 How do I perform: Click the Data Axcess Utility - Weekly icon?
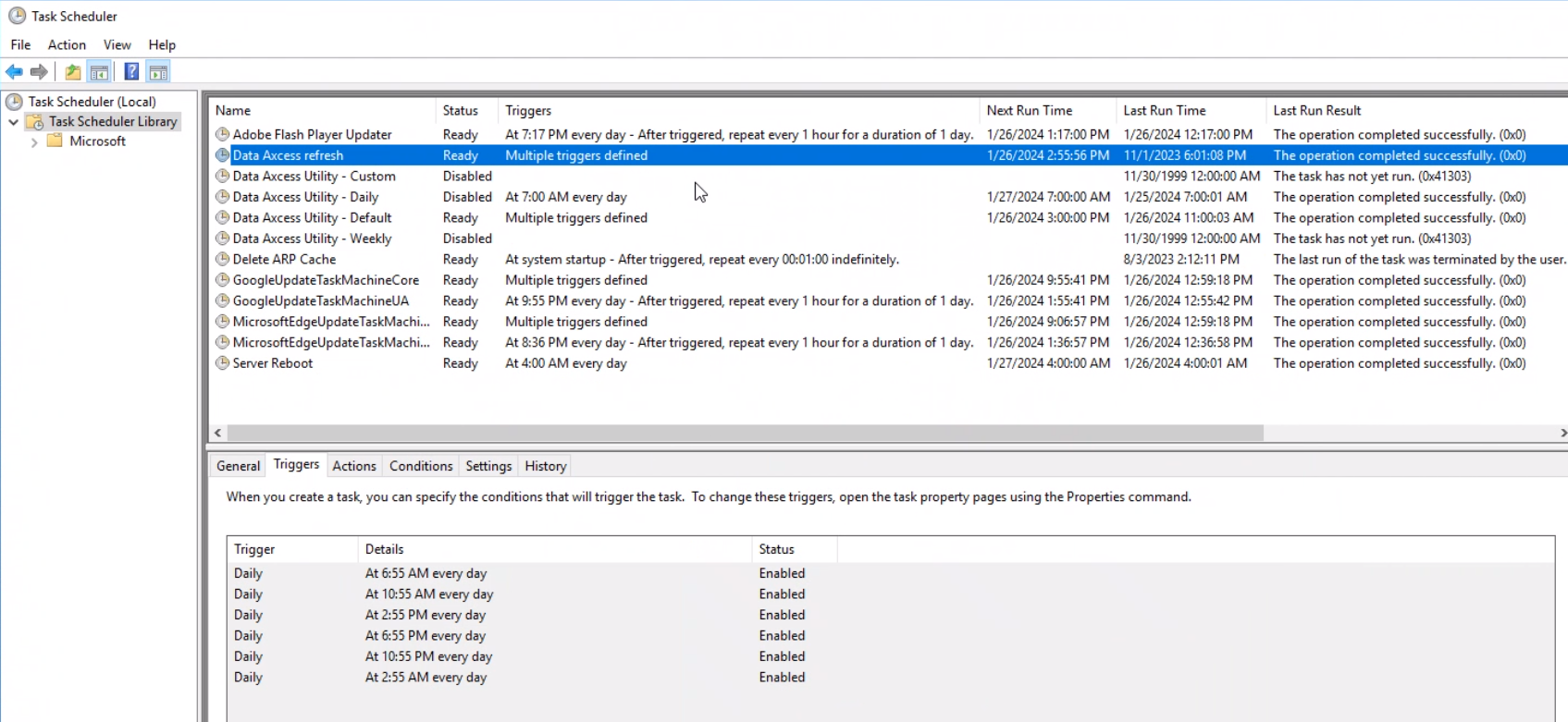(222, 239)
